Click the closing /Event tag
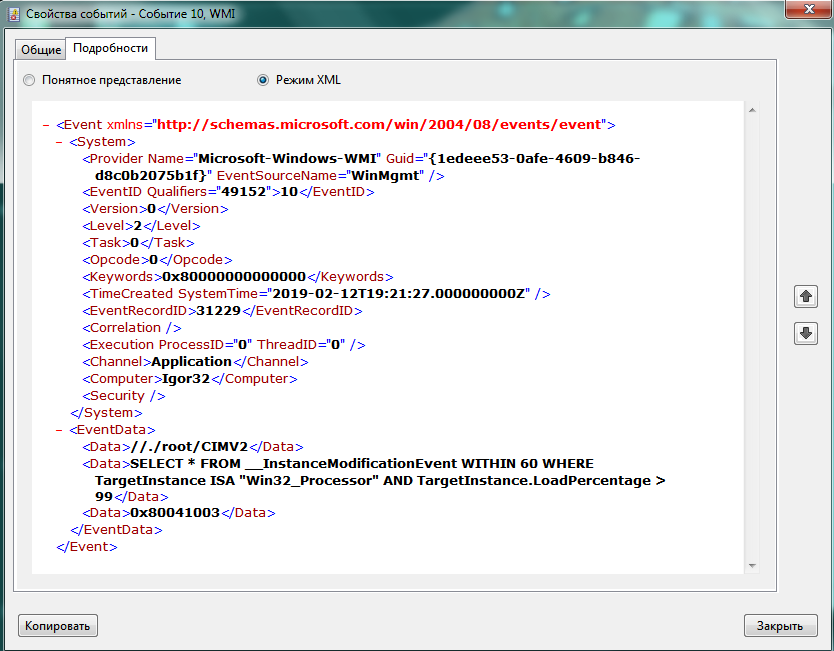Screen dimensions: 834x651 87,547
